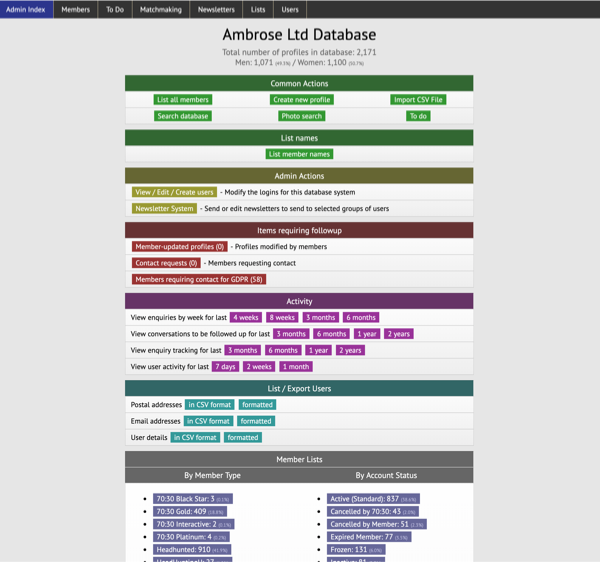Click the 'Women: 1,100' count text
600x562 pixels.
pyautogui.click(x=322, y=62)
